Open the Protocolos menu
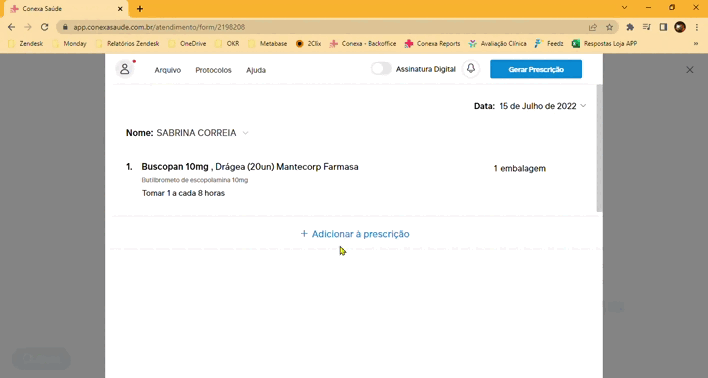The width and height of the screenshot is (708, 378). click(213, 70)
